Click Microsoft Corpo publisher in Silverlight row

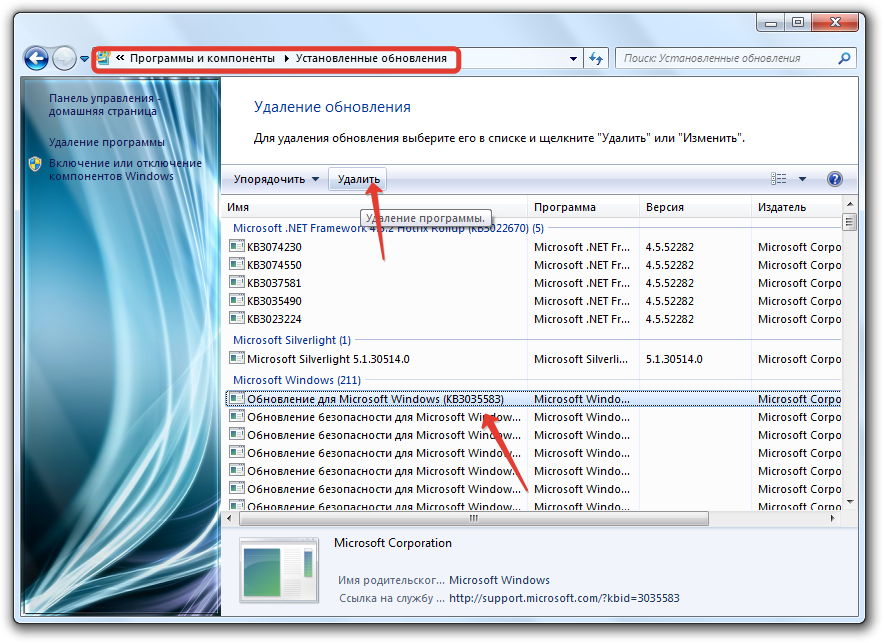pyautogui.click(x=799, y=360)
